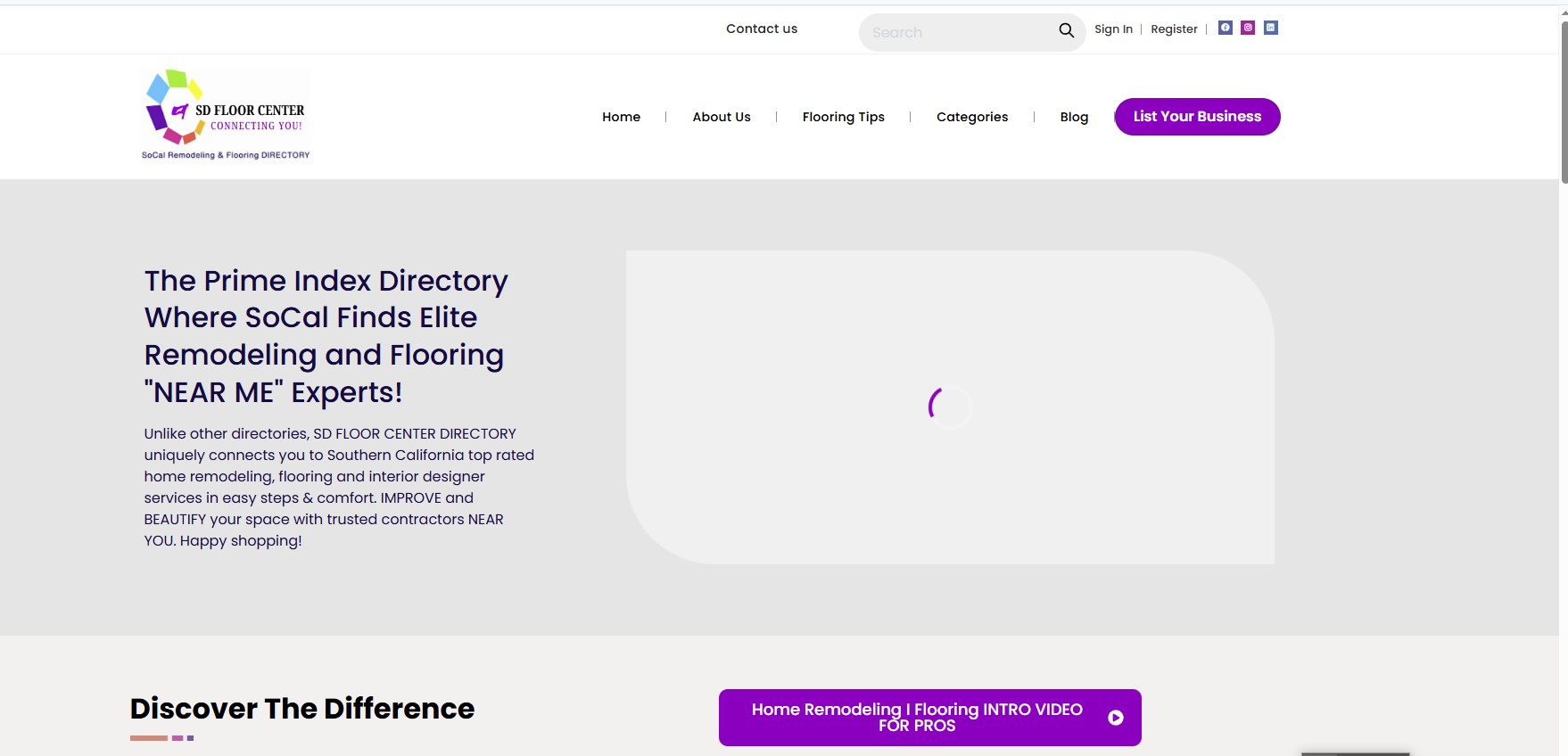Open the About Us menu item

722,117
